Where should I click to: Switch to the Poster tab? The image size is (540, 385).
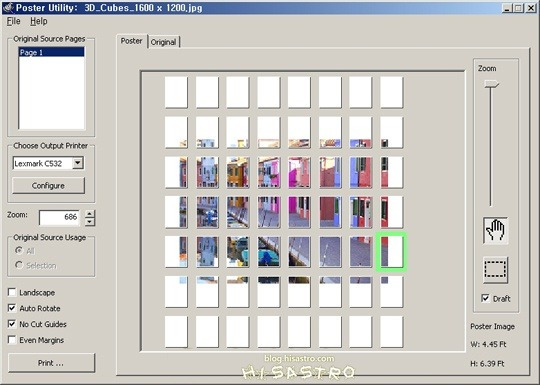[x=132, y=41]
